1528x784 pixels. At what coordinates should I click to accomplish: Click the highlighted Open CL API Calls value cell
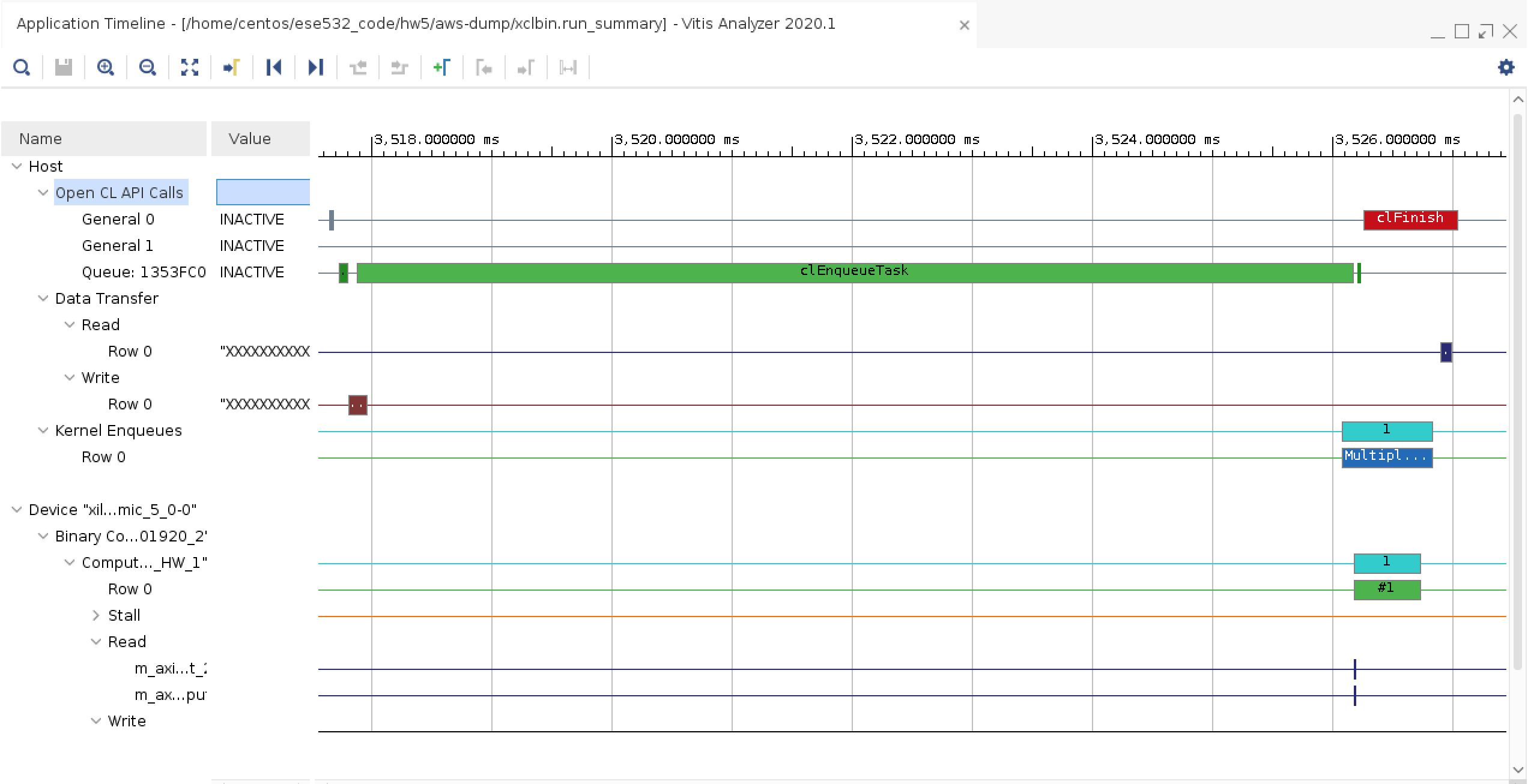(x=263, y=192)
